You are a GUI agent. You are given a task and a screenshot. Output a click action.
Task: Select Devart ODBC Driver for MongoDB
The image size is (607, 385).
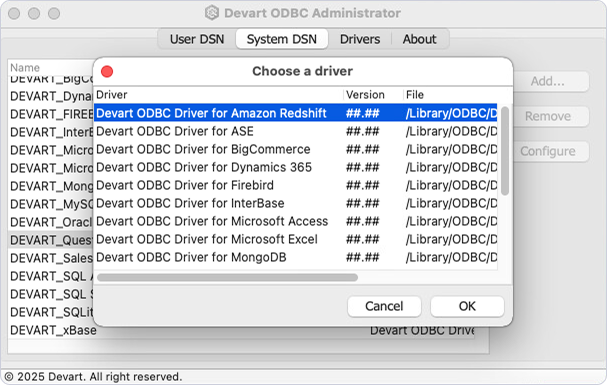[296, 257]
